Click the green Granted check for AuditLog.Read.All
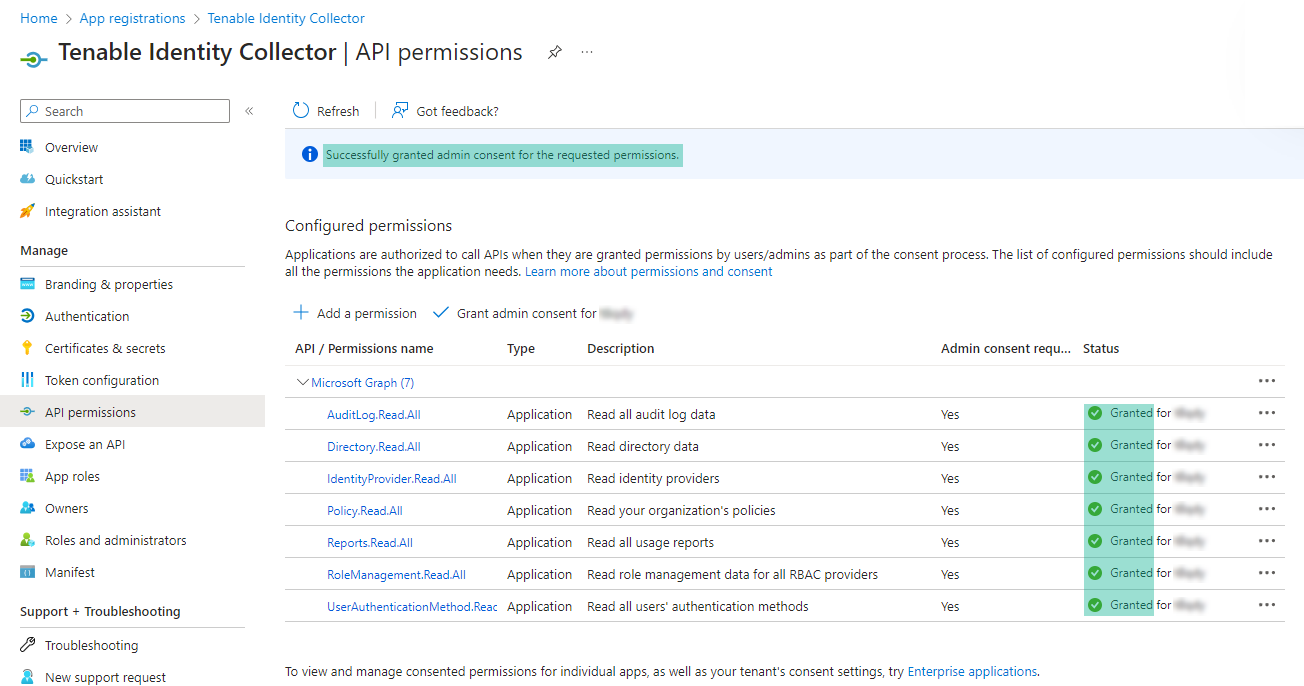Viewport: 1304px width, 686px height. [1095, 413]
